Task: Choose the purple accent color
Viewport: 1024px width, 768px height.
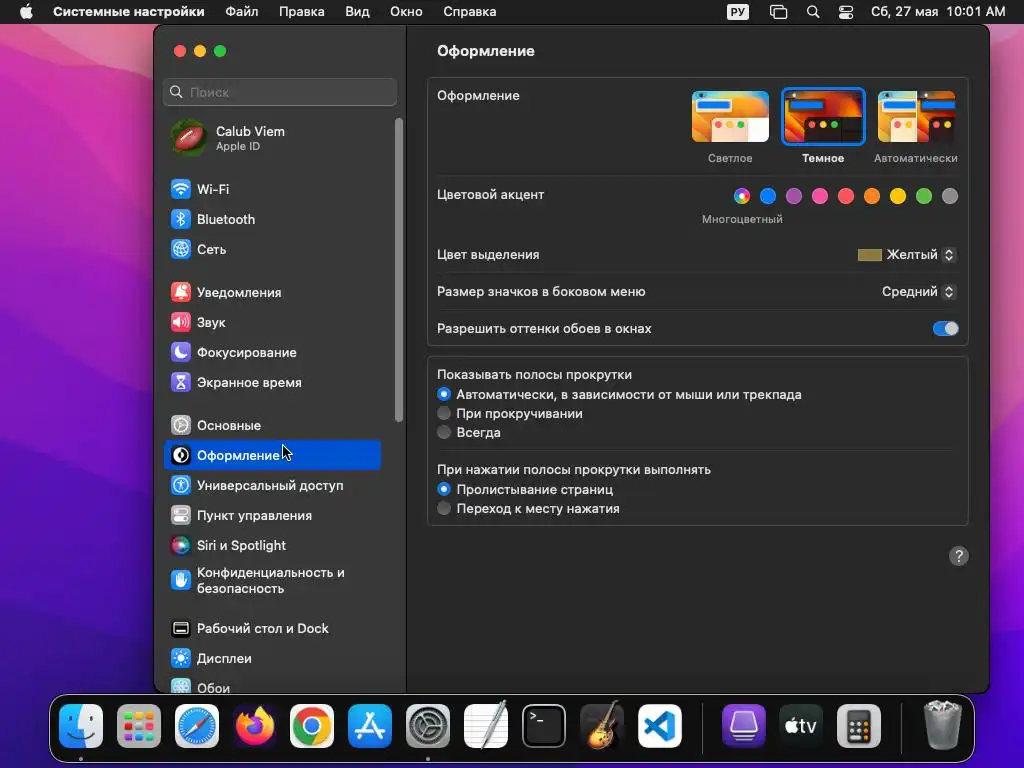Action: (x=794, y=196)
